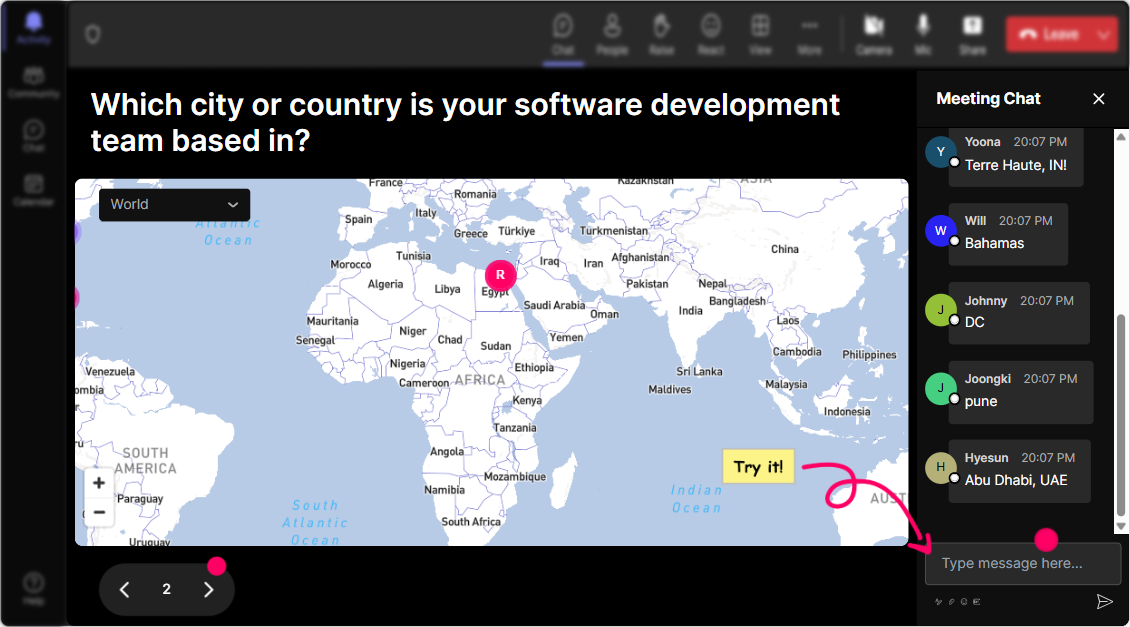Leave the meeting
Image resolution: width=1130 pixels, height=627 pixels.
click(1049, 34)
